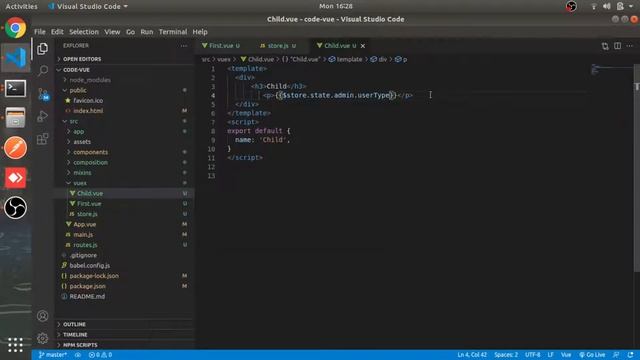Switch to the First.vue tab

(x=221, y=46)
